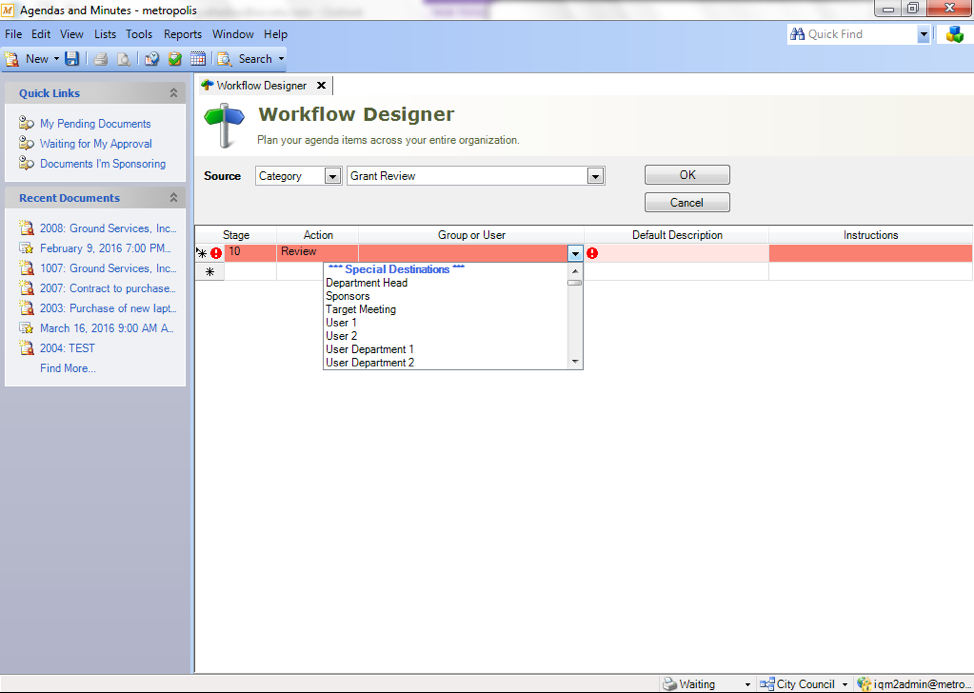Open the Help menu
Image resolution: width=974 pixels, height=693 pixels.
point(275,34)
